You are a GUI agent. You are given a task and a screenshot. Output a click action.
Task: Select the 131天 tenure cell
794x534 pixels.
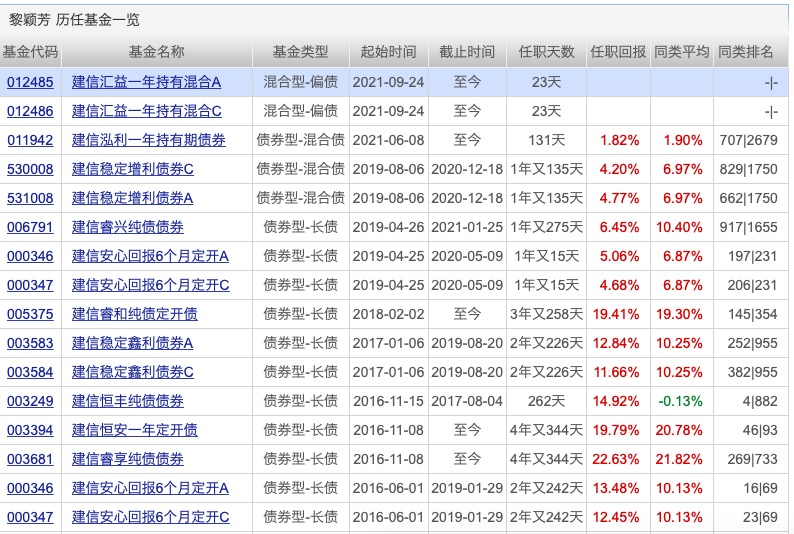coord(546,140)
